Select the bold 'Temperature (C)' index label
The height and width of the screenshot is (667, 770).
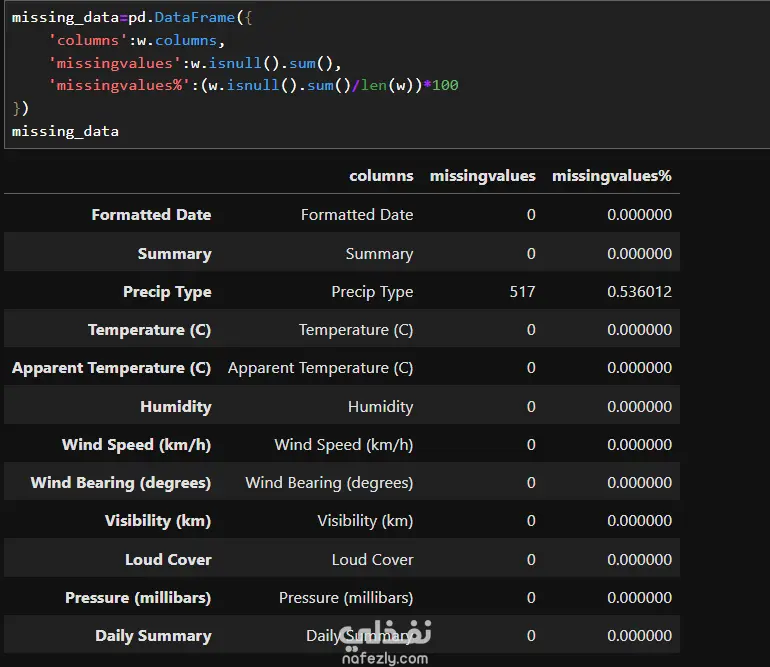149,330
